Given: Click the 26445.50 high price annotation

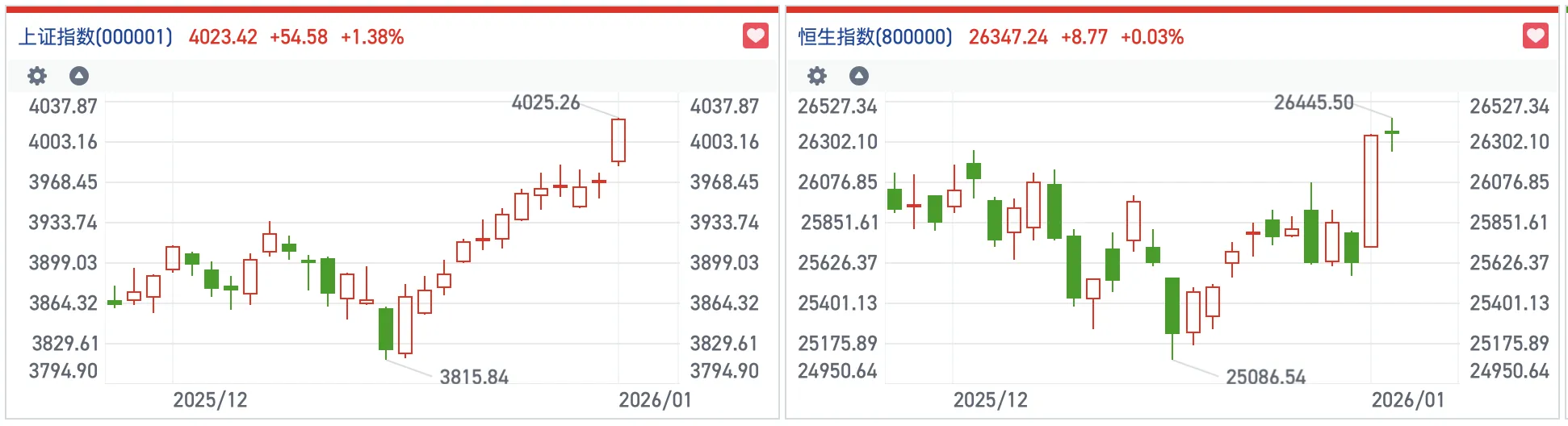Looking at the screenshot, I should tap(1314, 102).
